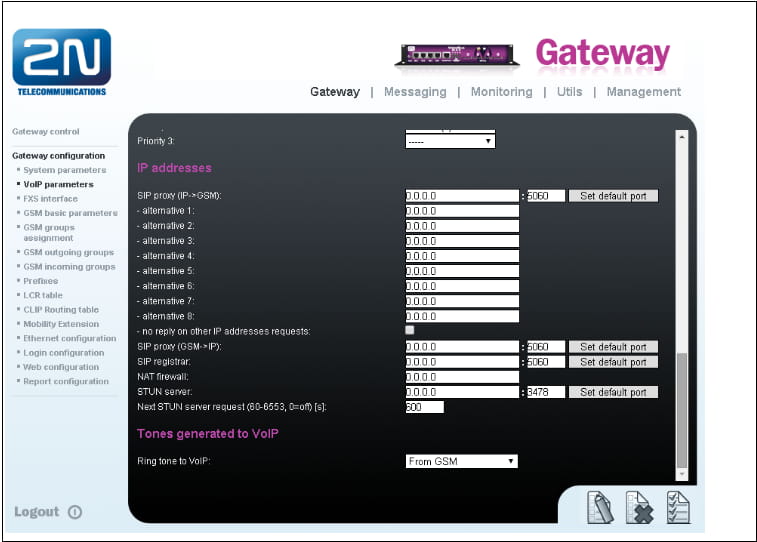757x542 pixels.
Task: Click the NAT firewall address field
Action: [x=462, y=377]
